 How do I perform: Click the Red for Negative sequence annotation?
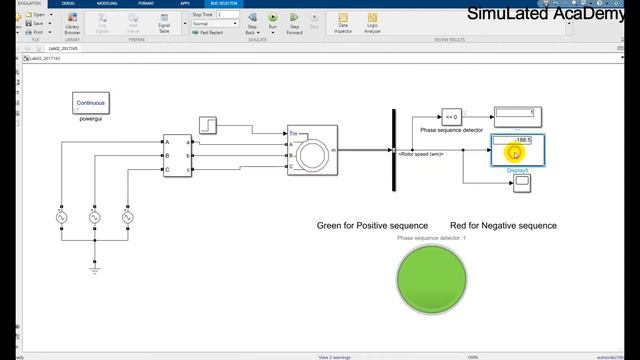coord(503,226)
